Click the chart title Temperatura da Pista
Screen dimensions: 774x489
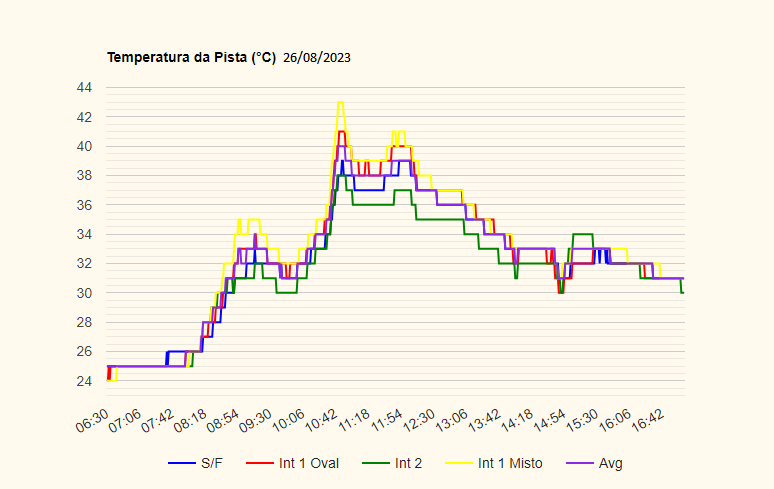tap(191, 58)
